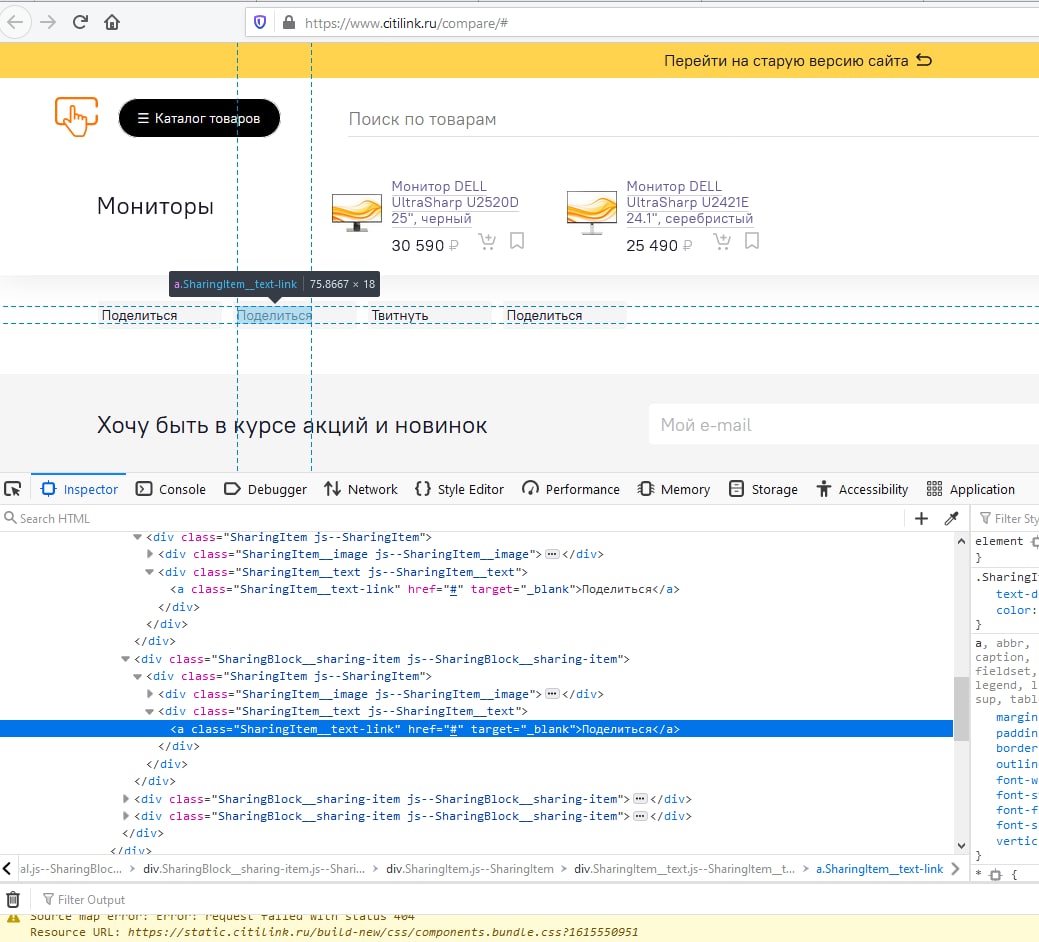Select a.SharingItem__text-link breadcrumb
This screenshot has width=1039, height=942.
879,868
